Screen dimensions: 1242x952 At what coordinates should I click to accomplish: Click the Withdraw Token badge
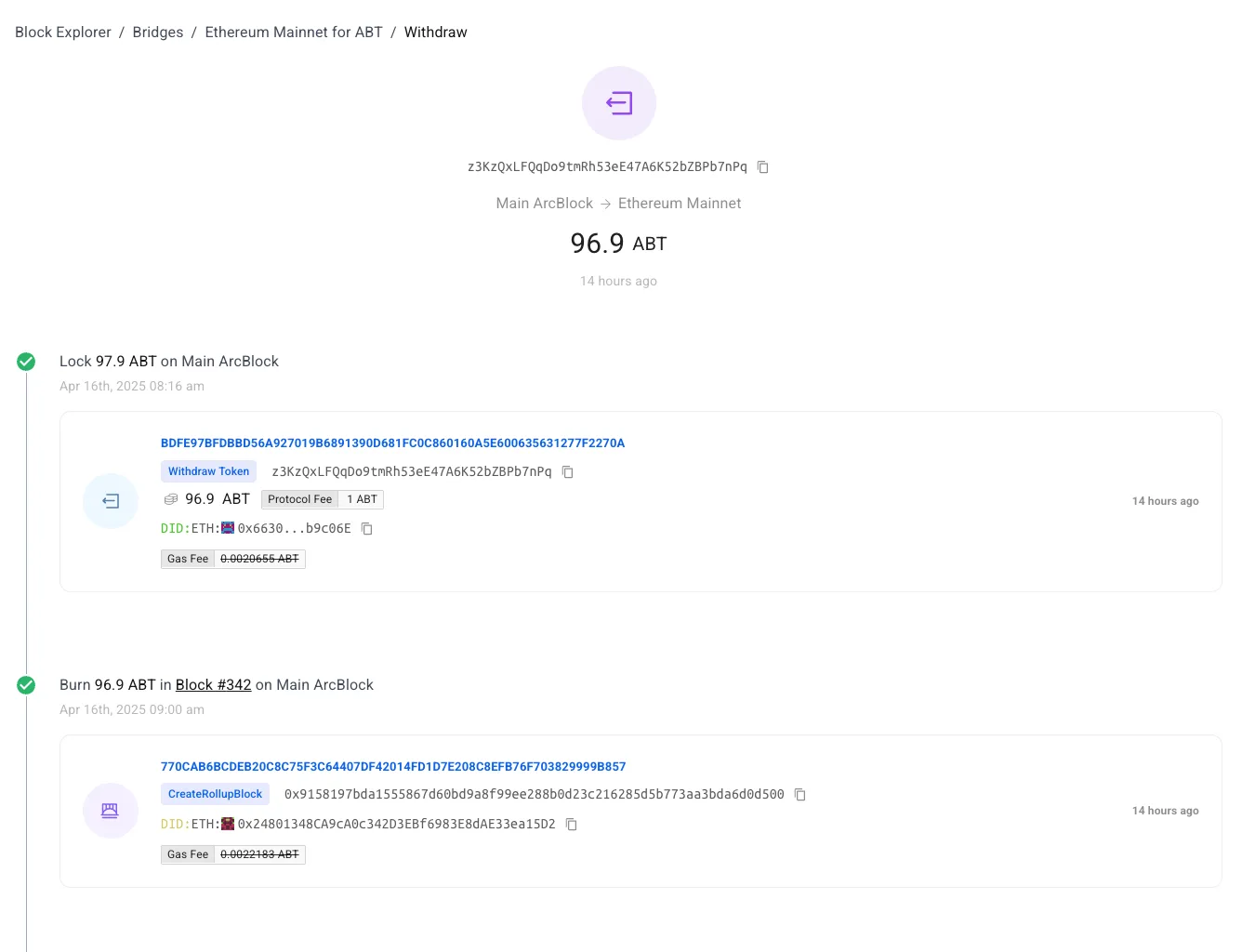pyautogui.click(x=208, y=471)
